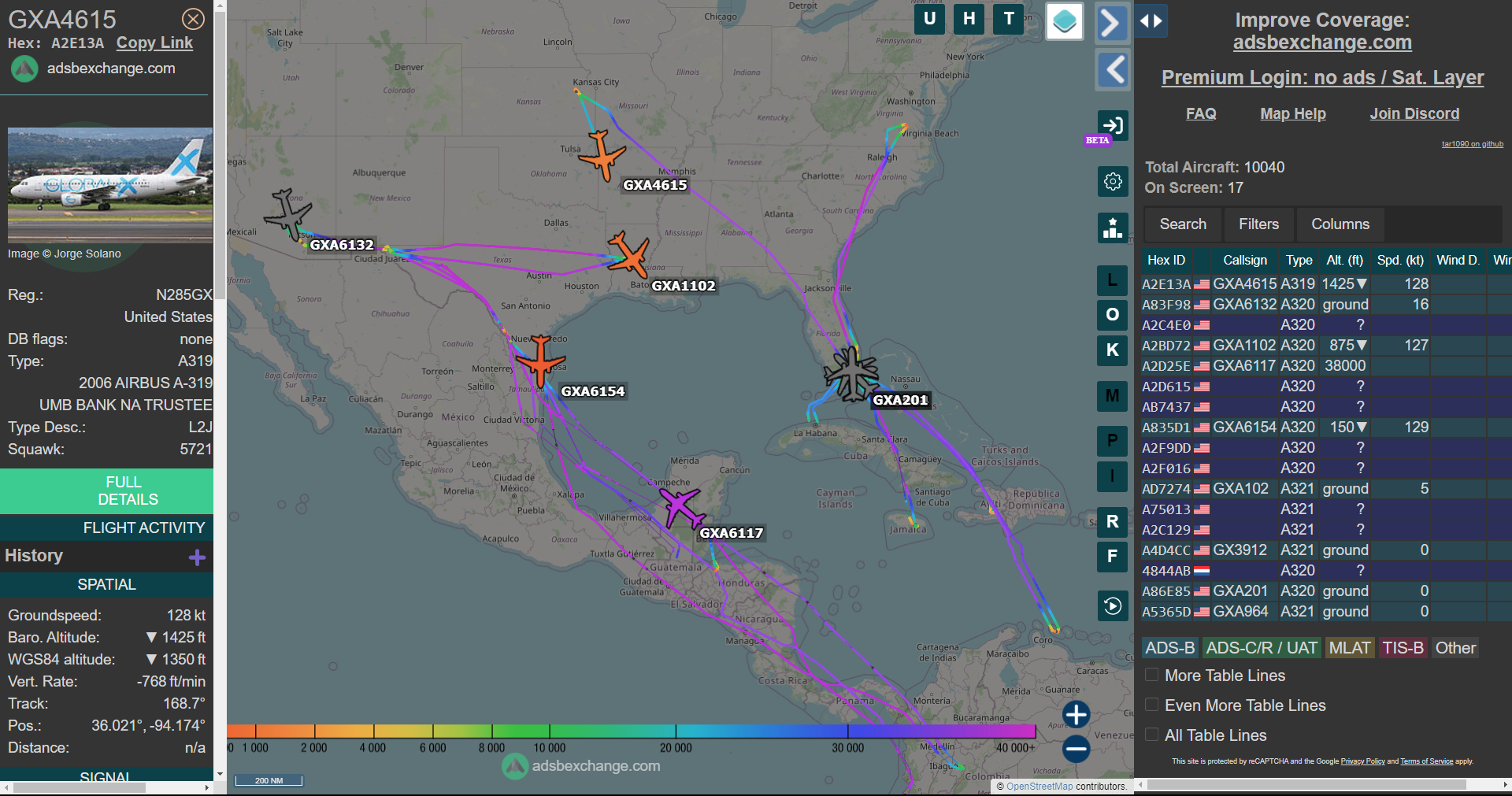
Task: Open the OpenStreetMap attribution link
Action: (1039, 787)
